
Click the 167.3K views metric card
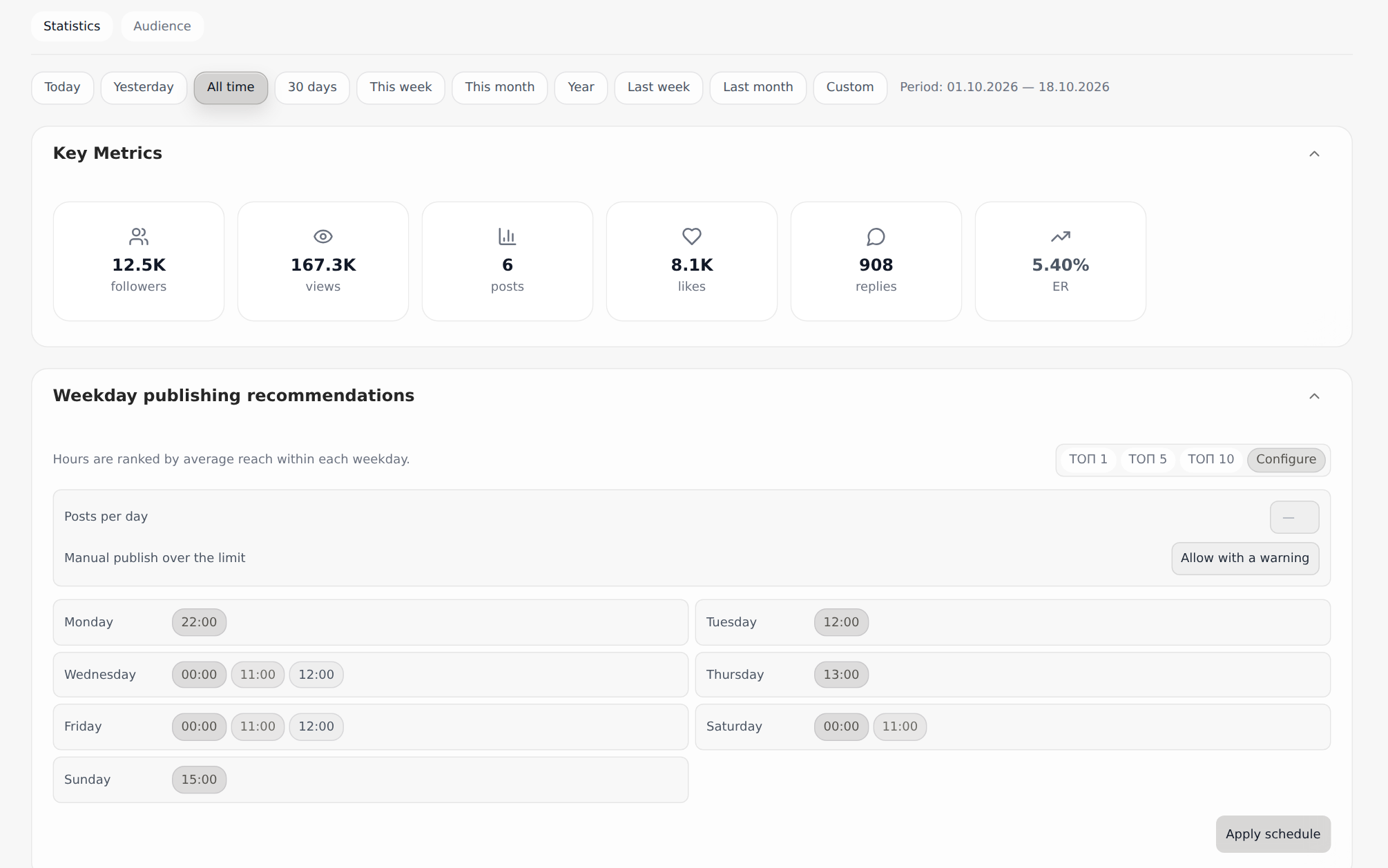click(323, 262)
